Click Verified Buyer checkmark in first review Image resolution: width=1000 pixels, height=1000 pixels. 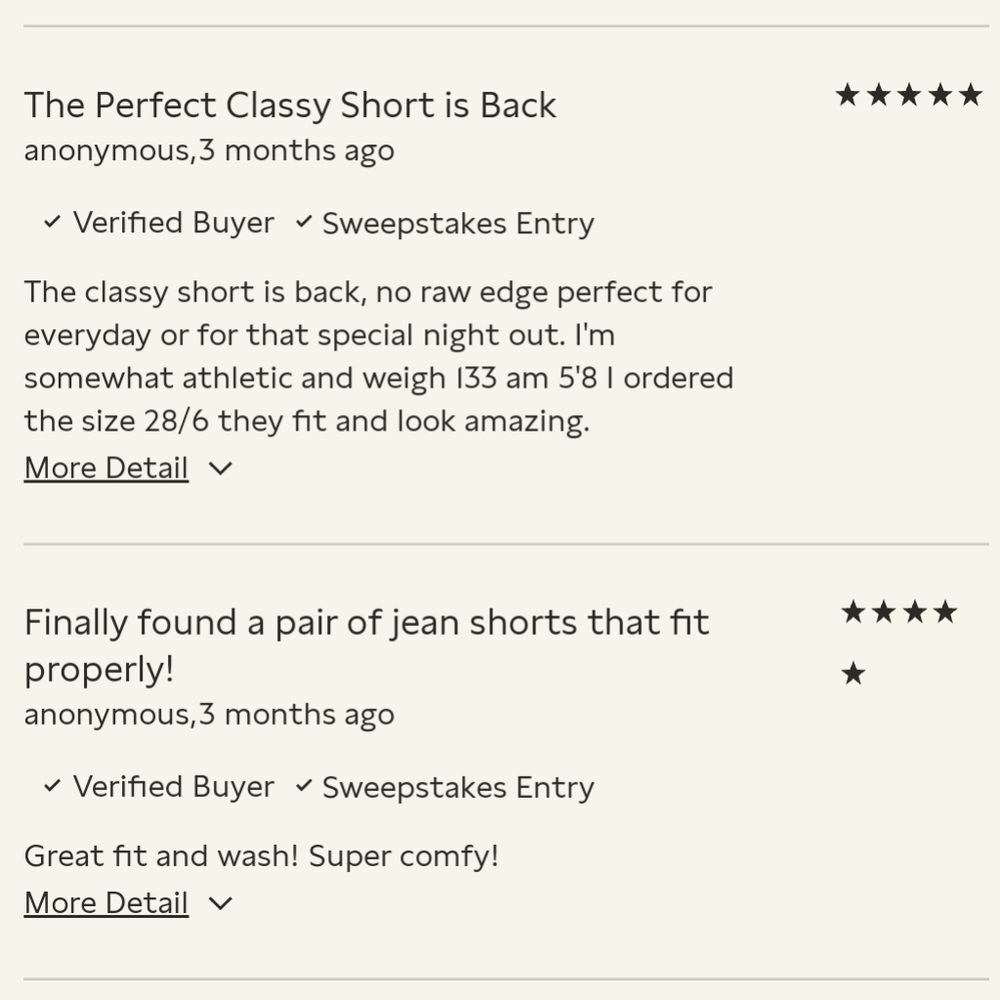(x=52, y=222)
